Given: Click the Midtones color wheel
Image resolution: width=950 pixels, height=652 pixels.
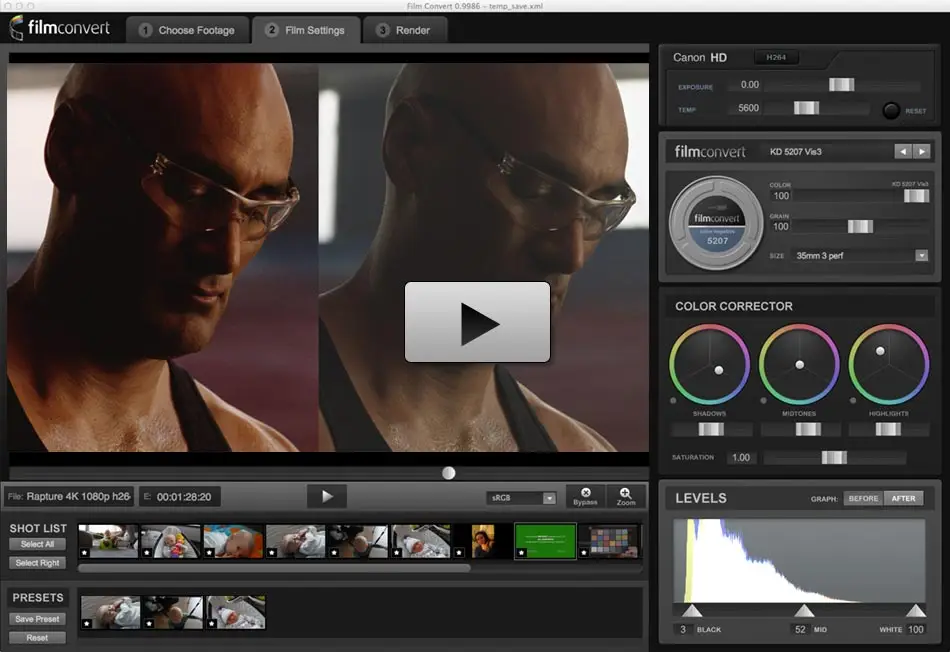Looking at the screenshot, I should (799, 364).
